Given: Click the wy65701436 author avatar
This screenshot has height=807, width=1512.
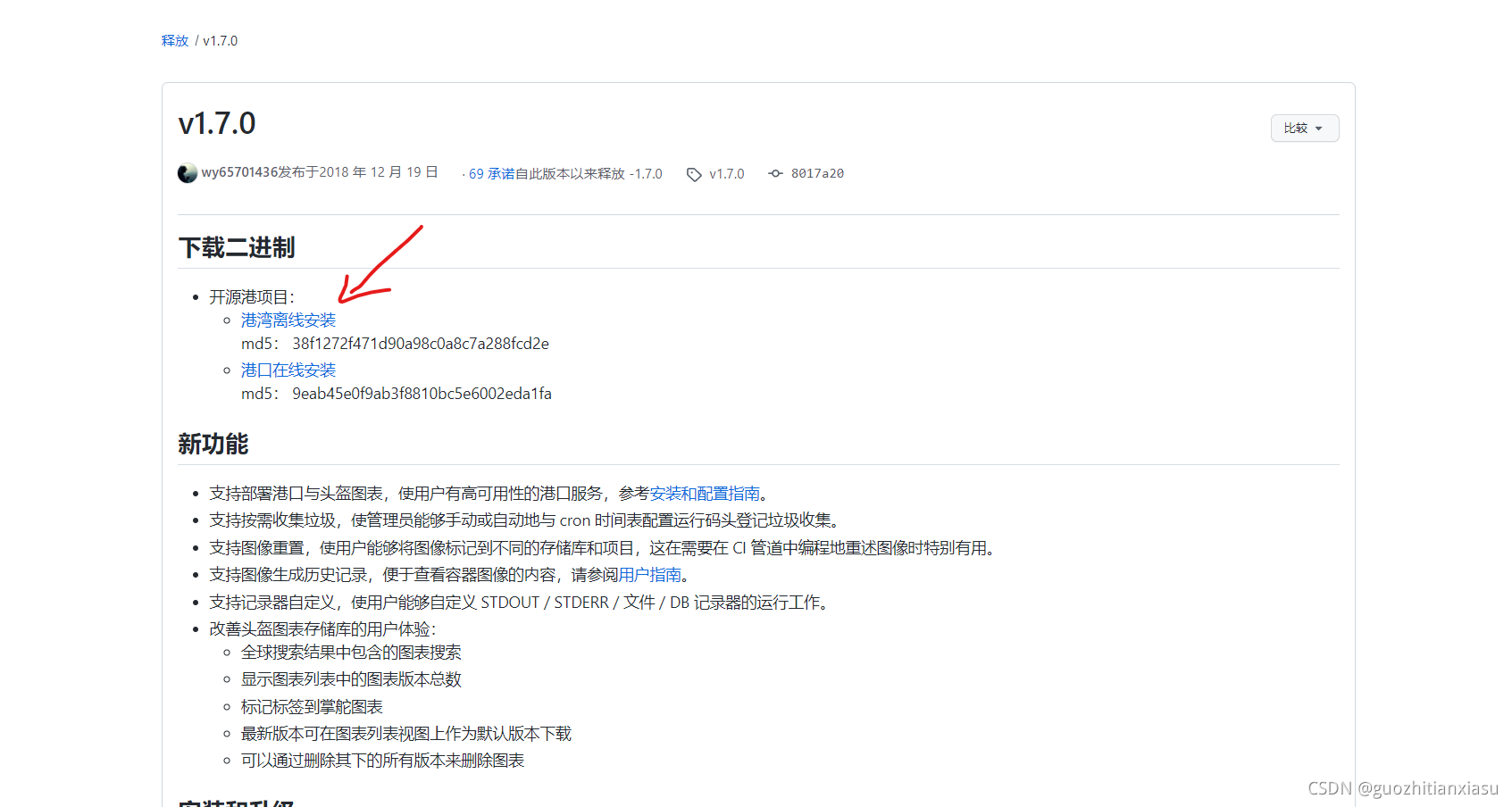Looking at the screenshot, I should pyautogui.click(x=188, y=173).
